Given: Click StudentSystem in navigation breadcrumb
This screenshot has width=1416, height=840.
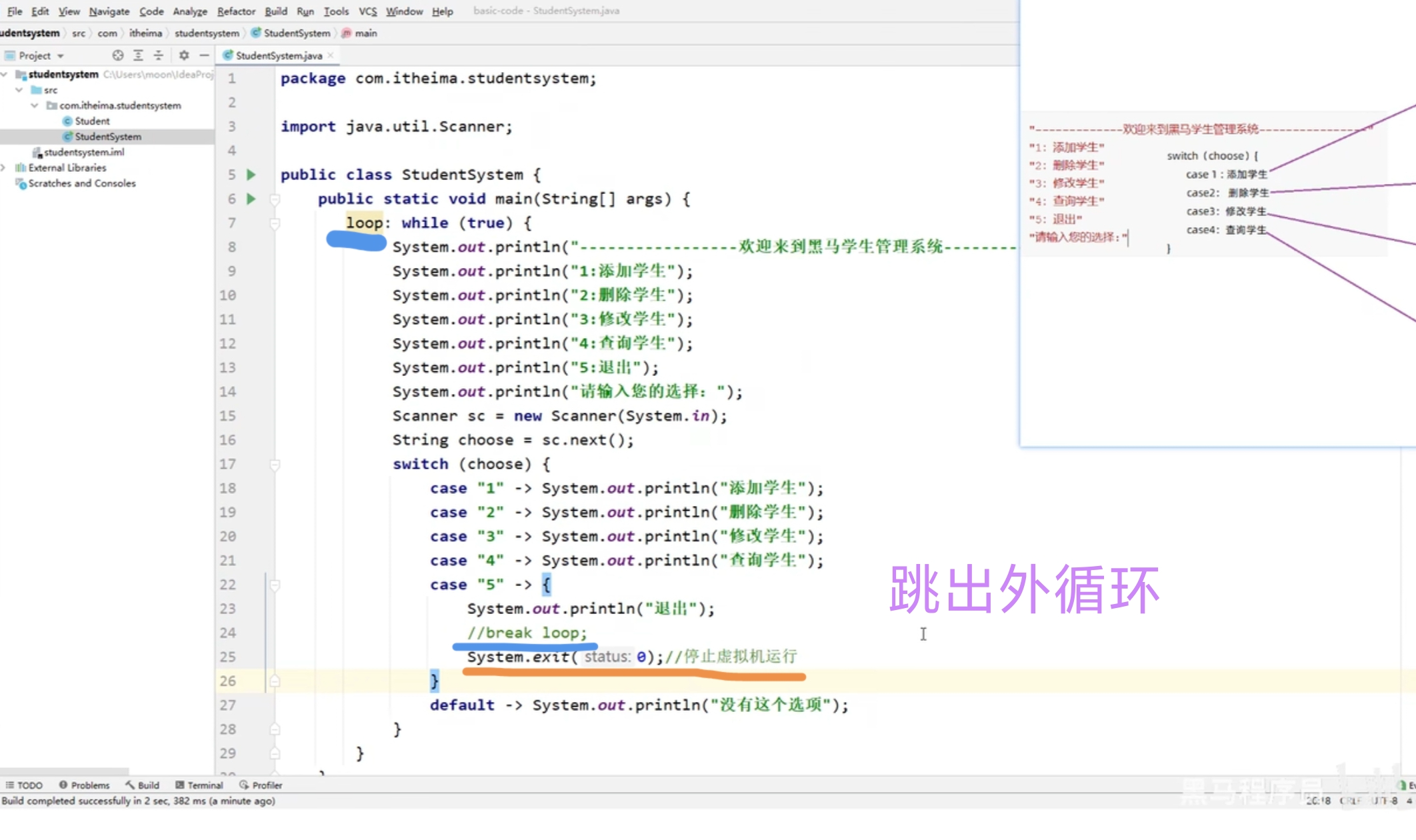Looking at the screenshot, I should pos(296,33).
